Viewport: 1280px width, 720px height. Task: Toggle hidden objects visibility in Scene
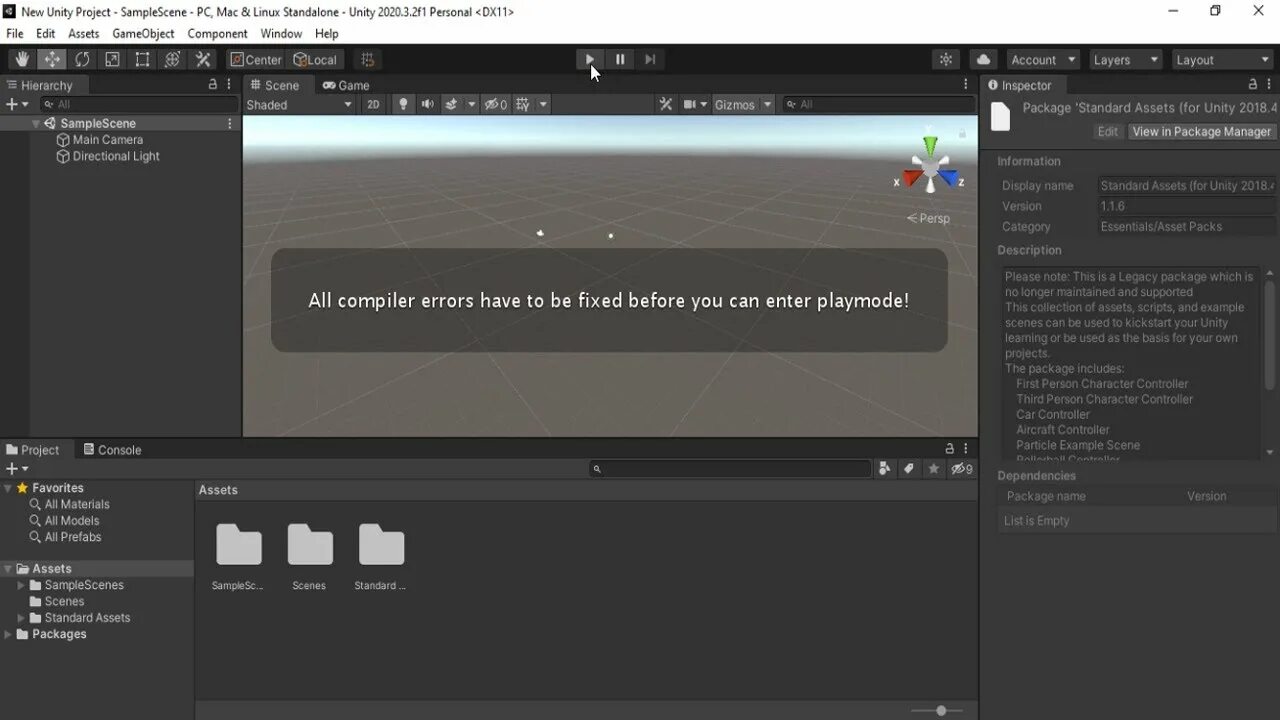tap(496, 104)
